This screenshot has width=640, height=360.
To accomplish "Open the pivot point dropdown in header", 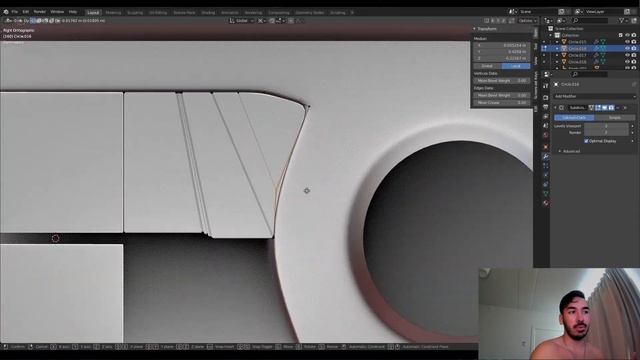I will click(x=262, y=20).
